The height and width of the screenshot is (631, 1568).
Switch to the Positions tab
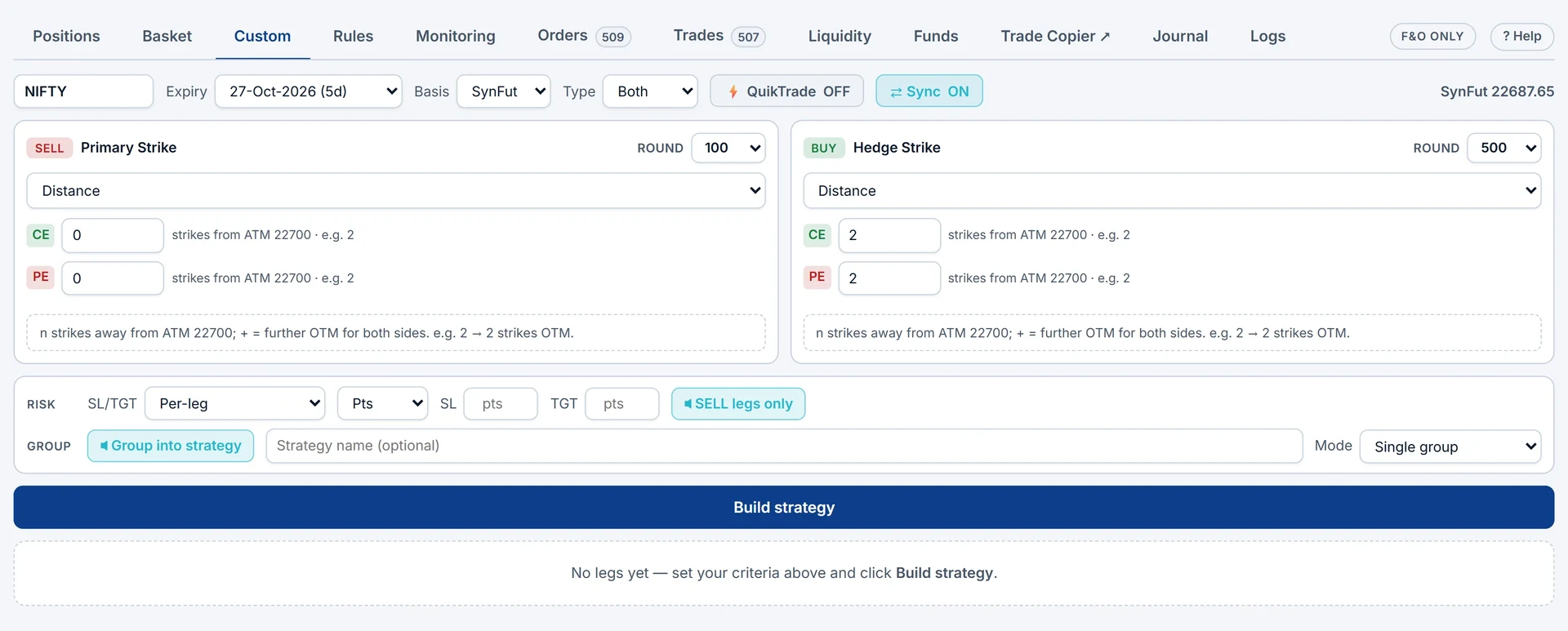pos(66,36)
